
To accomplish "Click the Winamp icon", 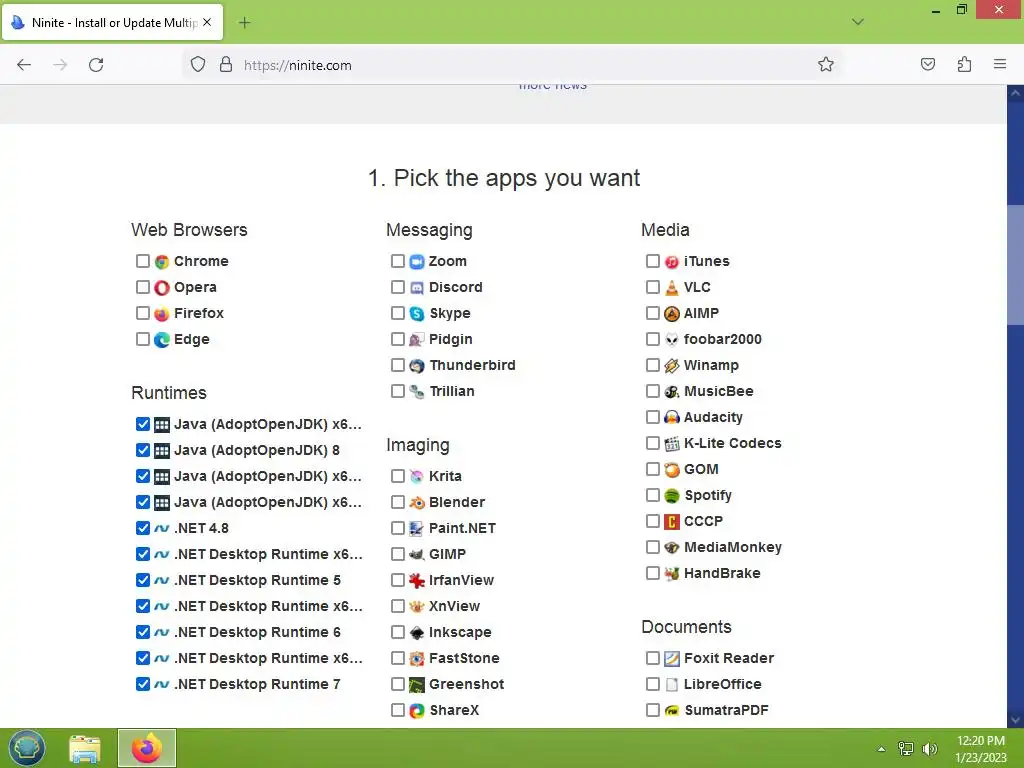I will tap(671, 366).
